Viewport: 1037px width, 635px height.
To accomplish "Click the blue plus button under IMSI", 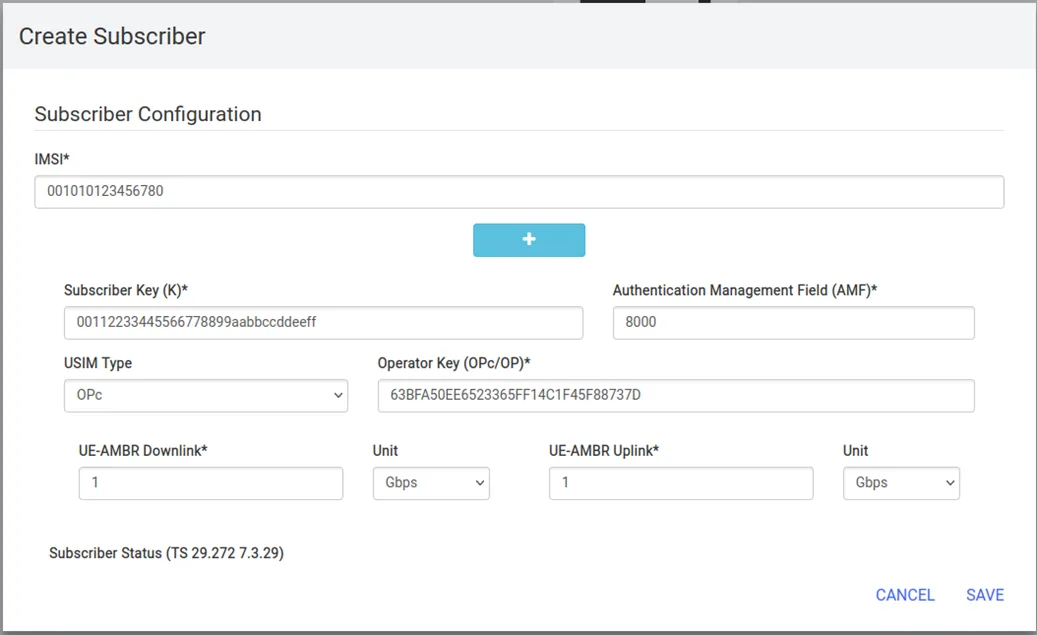I will click(x=529, y=240).
